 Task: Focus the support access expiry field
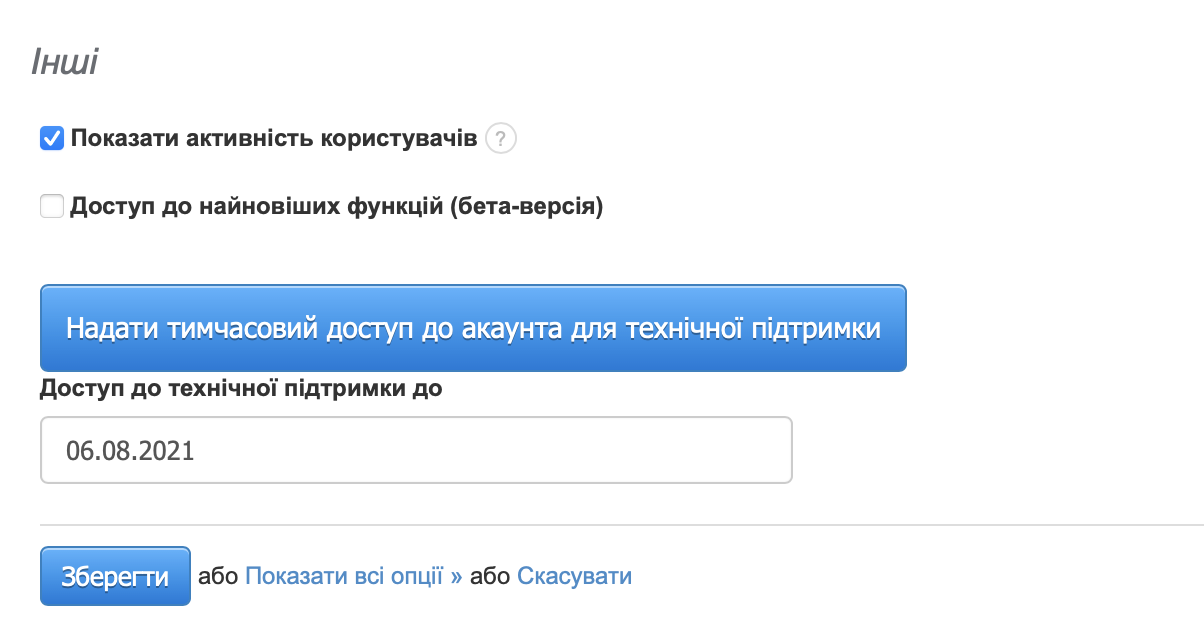(x=415, y=450)
